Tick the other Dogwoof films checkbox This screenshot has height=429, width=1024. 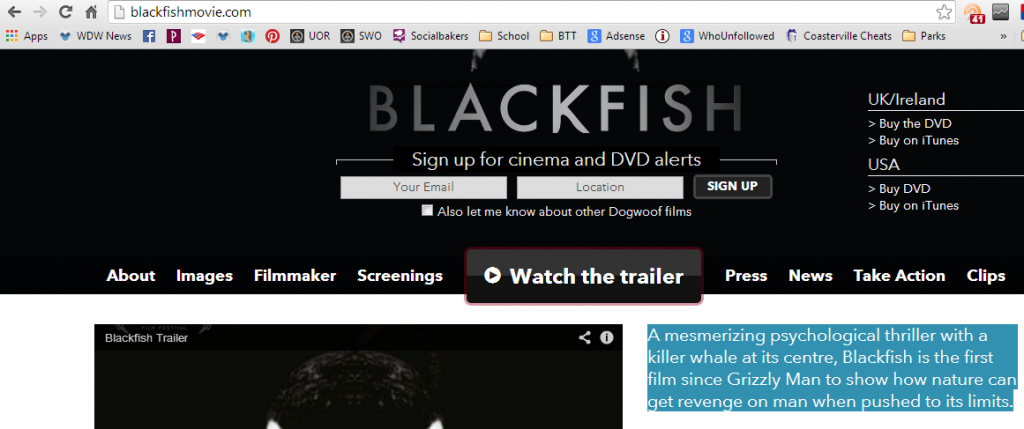point(427,210)
